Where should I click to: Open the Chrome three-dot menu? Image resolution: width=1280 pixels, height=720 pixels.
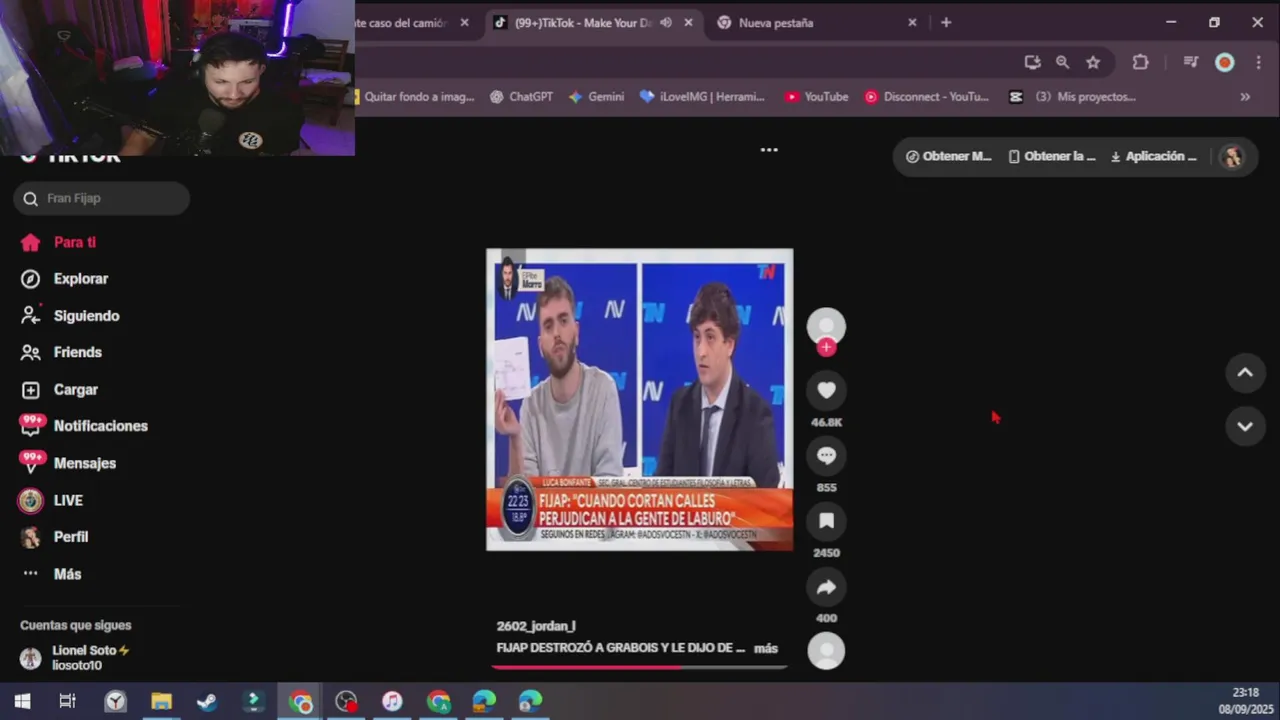(1258, 62)
